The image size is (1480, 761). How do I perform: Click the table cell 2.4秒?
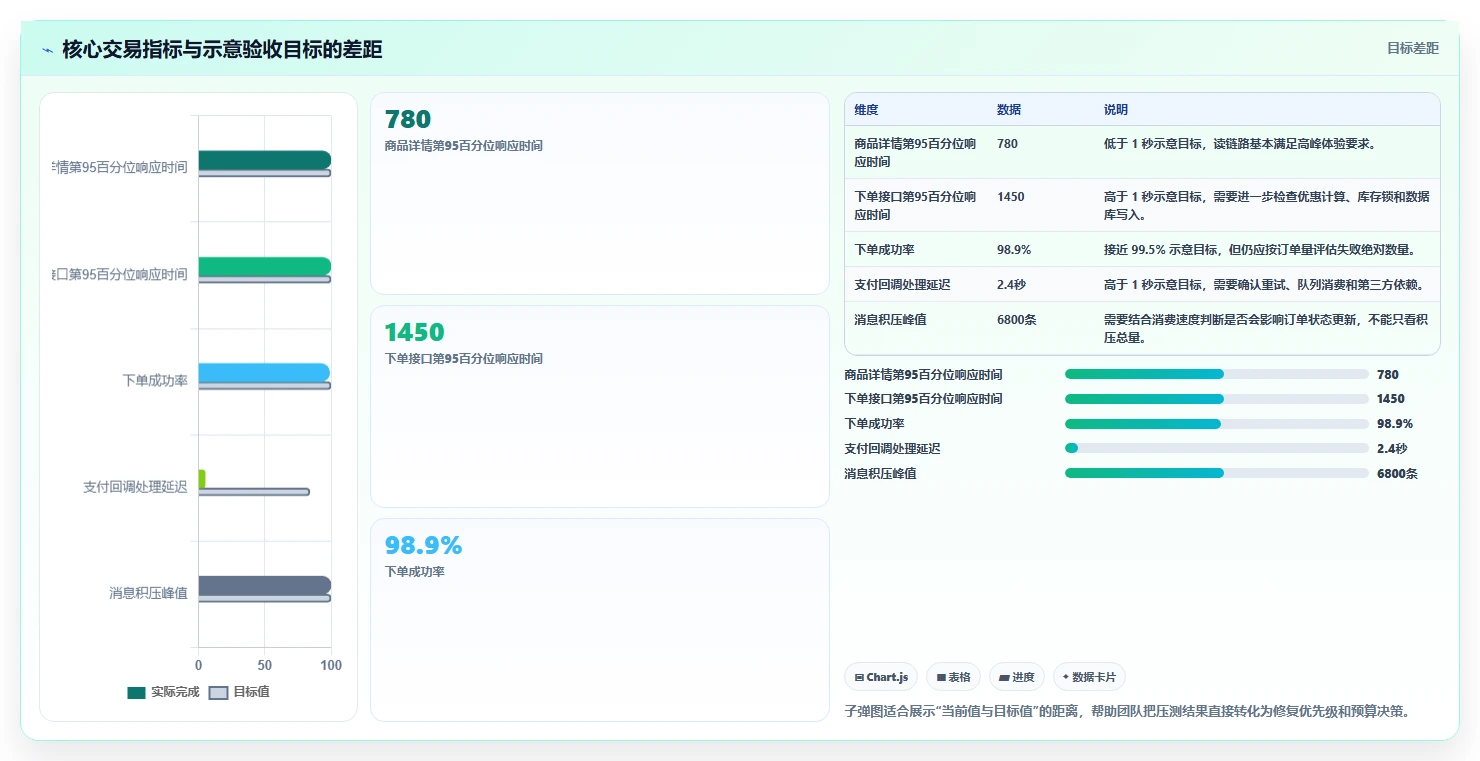(x=1011, y=285)
